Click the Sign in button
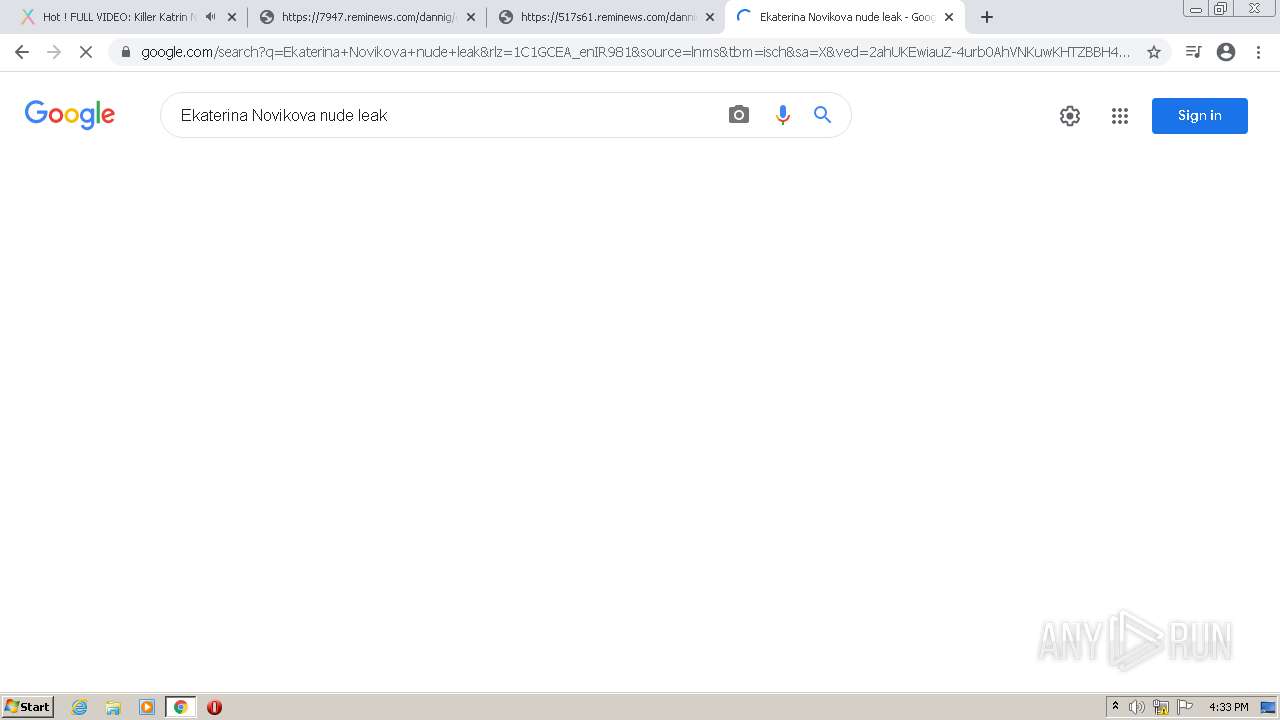Screen dimensions: 1280x720 1200,116
